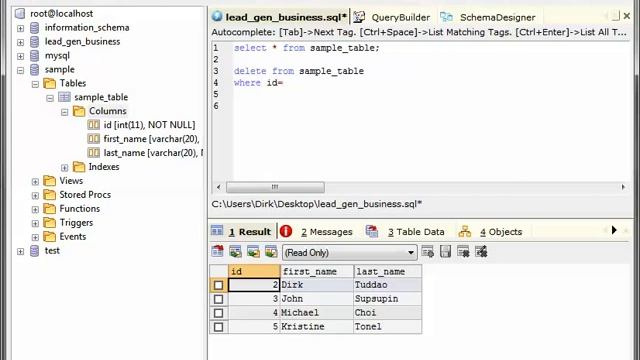640x360 pixels.
Task: Click the floppy disk save icon in result toolbar
Action: click(445, 252)
